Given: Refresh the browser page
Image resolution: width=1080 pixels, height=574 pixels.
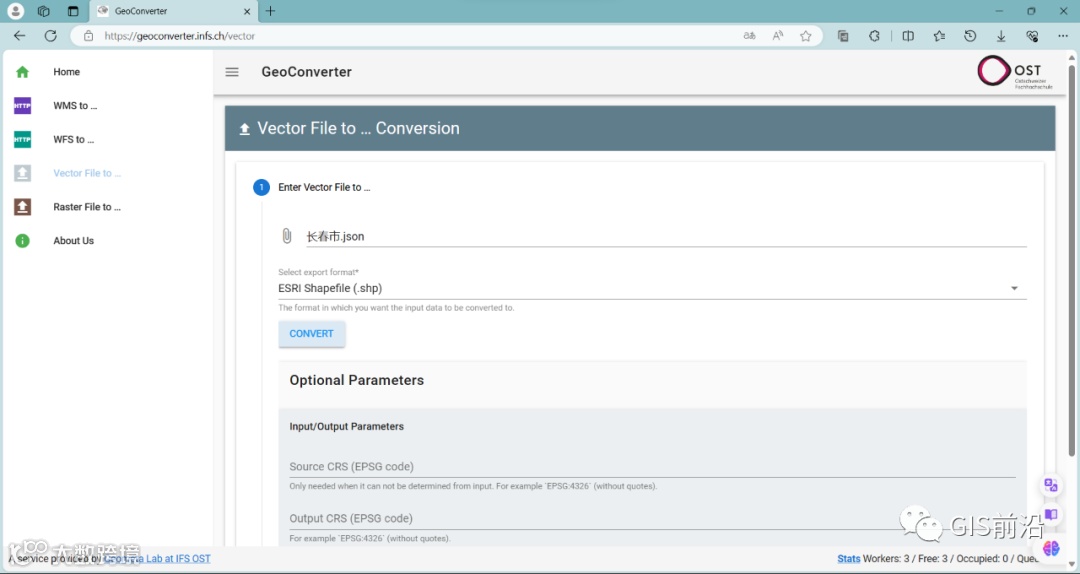Looking at the screenshot, I should (51, 36).
